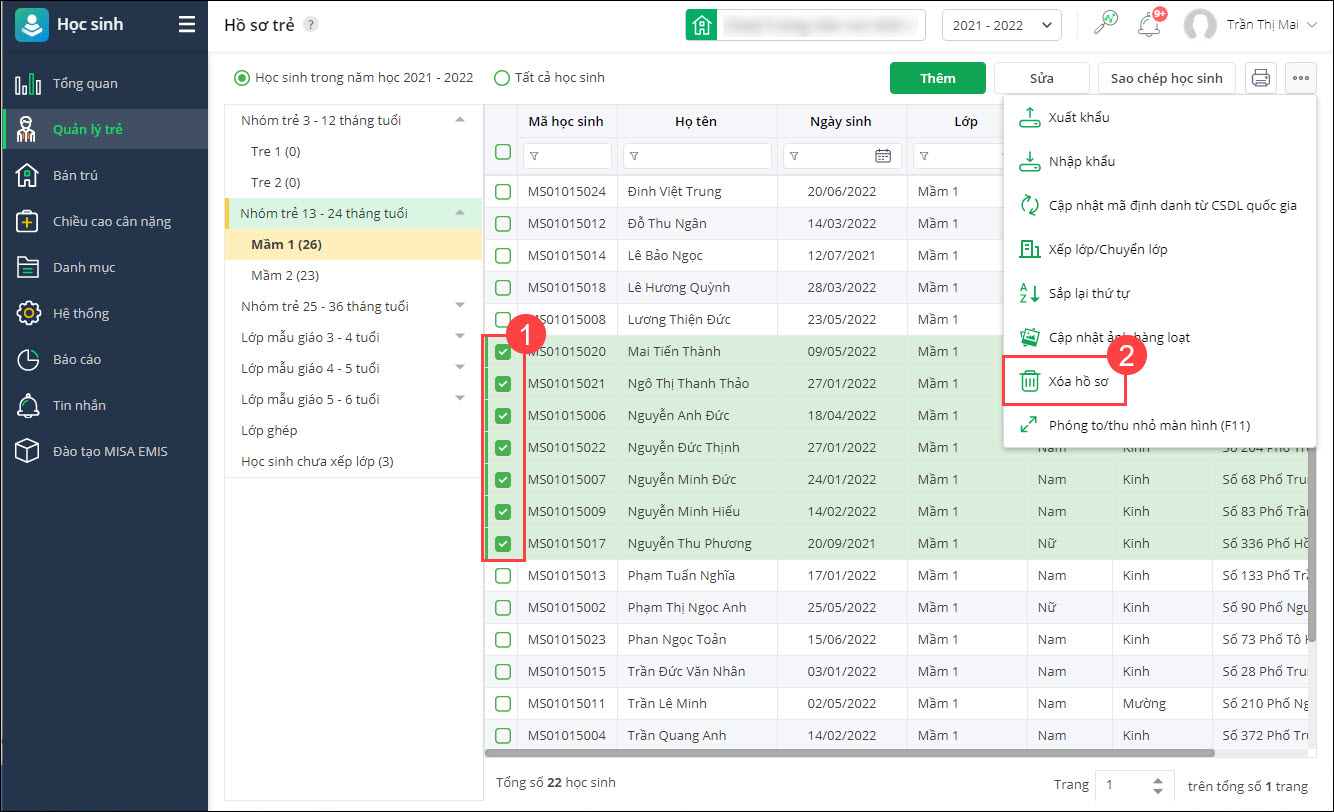Select Xếp lớp/Chuyển lớp menu item
This screenshot has width=1334, height=812.
tap(1107, 249)
